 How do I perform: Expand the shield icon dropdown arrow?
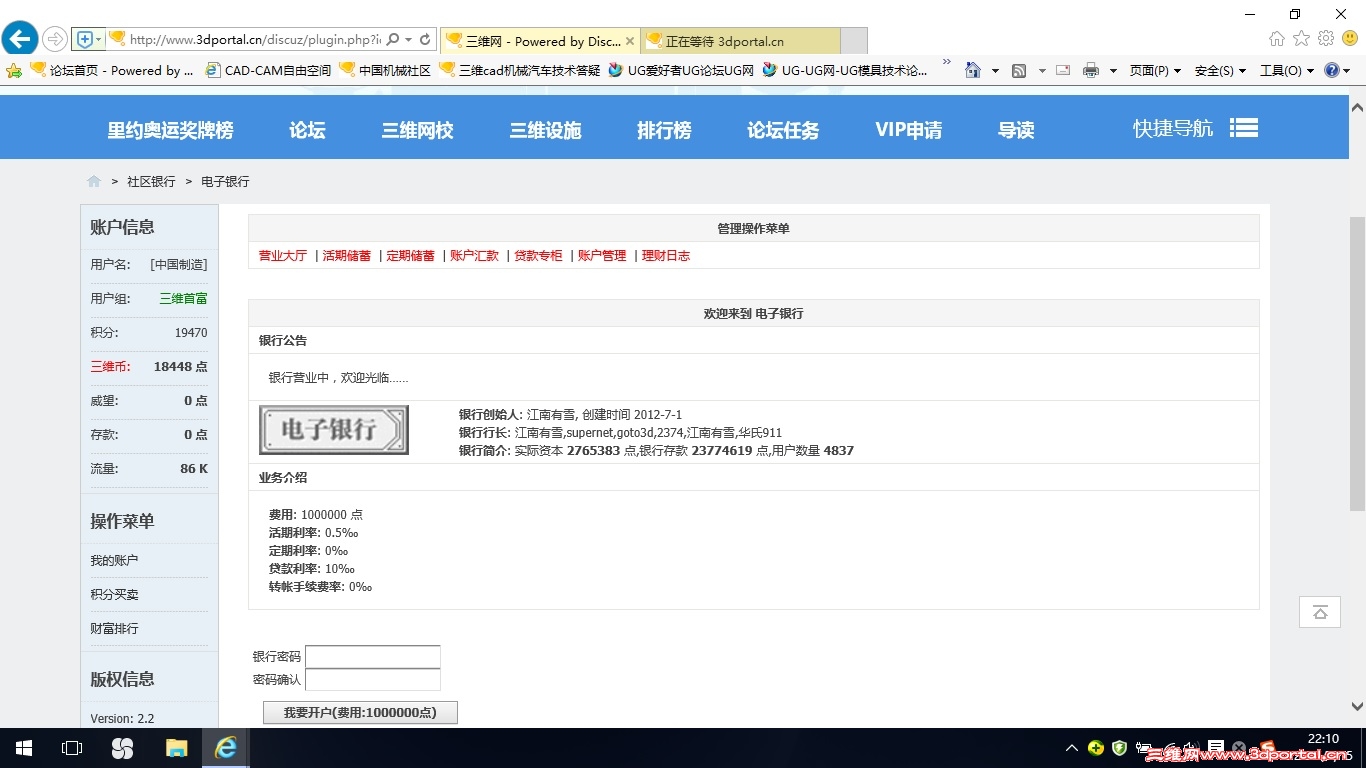(98, 40)
